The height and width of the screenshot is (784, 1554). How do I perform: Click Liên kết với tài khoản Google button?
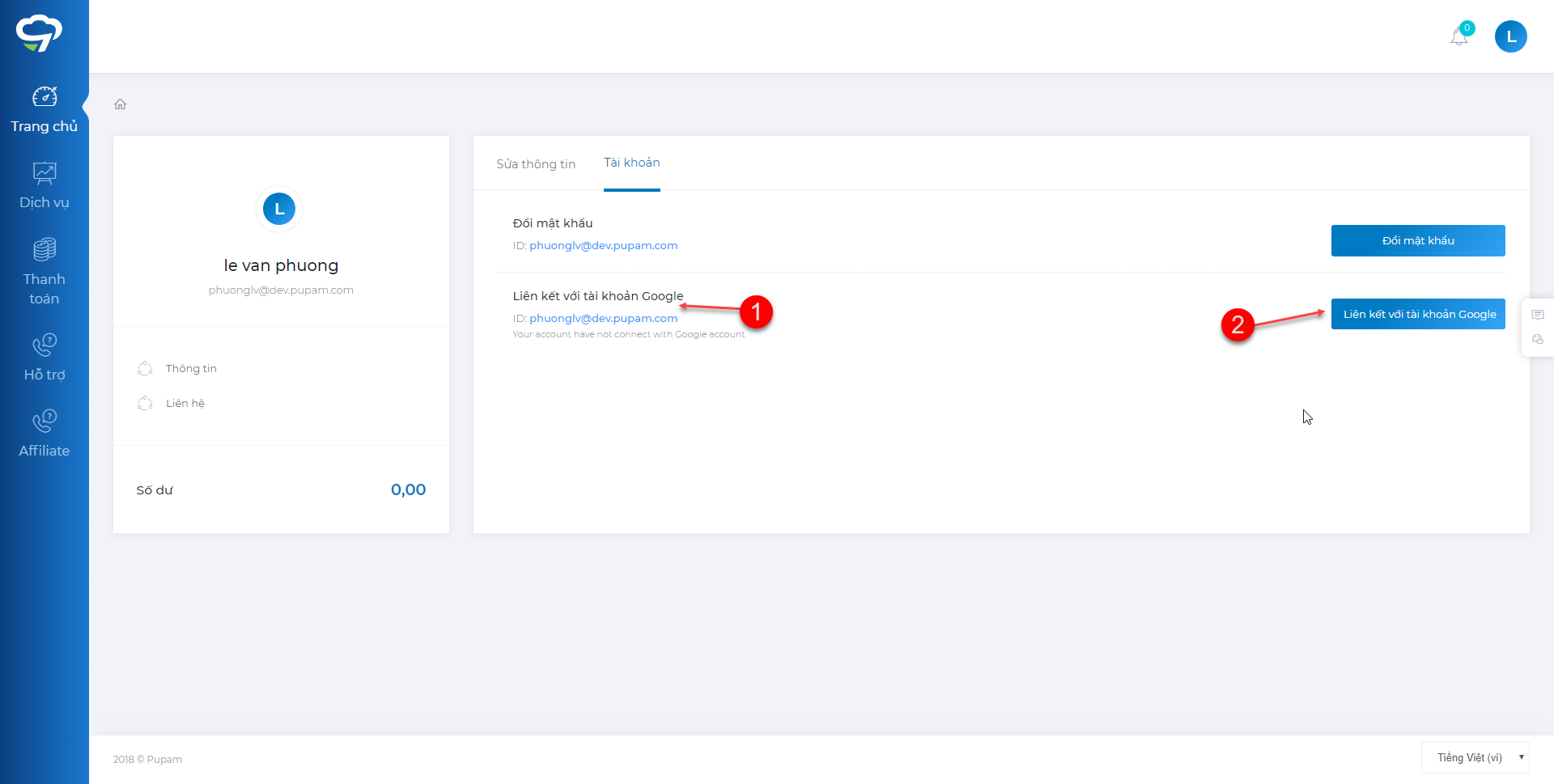click(1418, 314)
